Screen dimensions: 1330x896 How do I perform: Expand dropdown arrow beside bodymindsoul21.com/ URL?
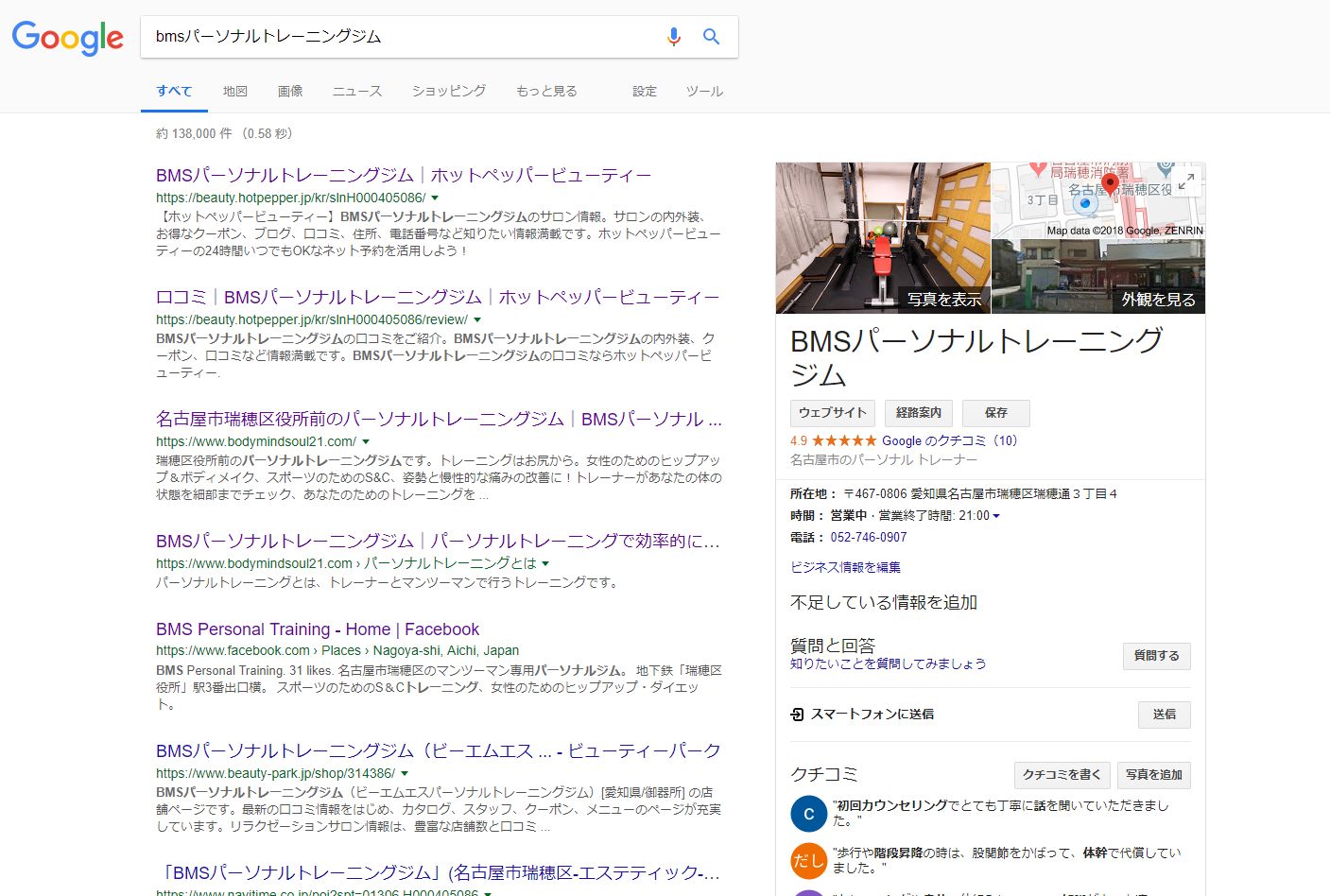pos(366,442)
